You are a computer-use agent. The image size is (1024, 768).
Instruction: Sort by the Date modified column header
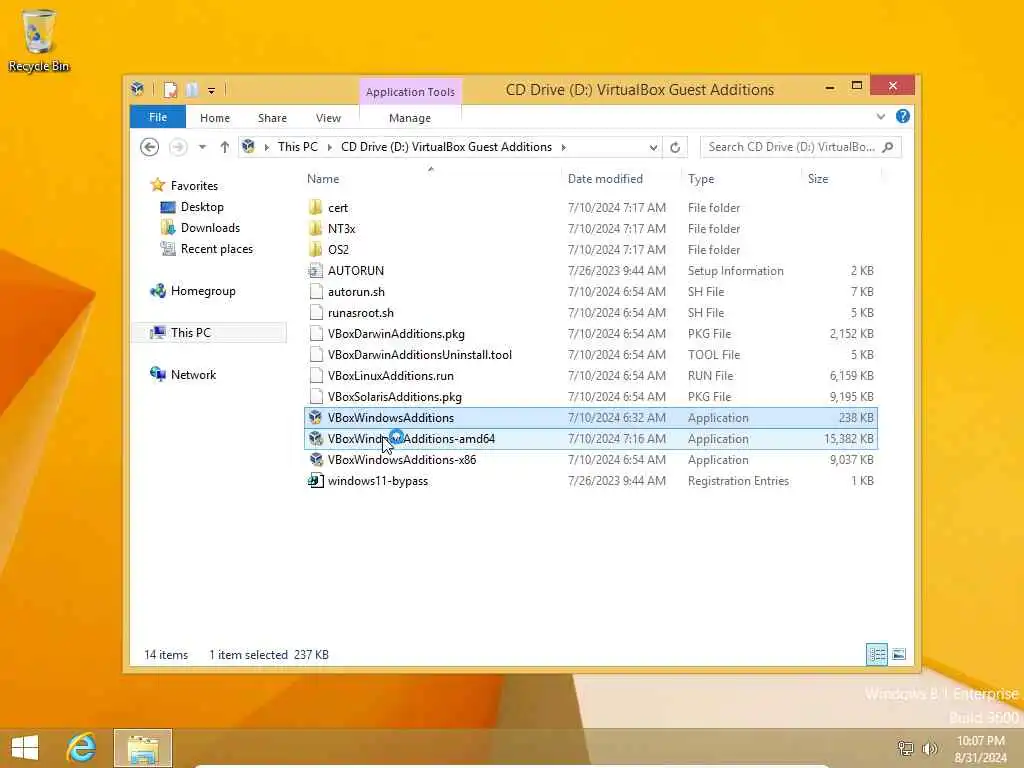point(605,179)
